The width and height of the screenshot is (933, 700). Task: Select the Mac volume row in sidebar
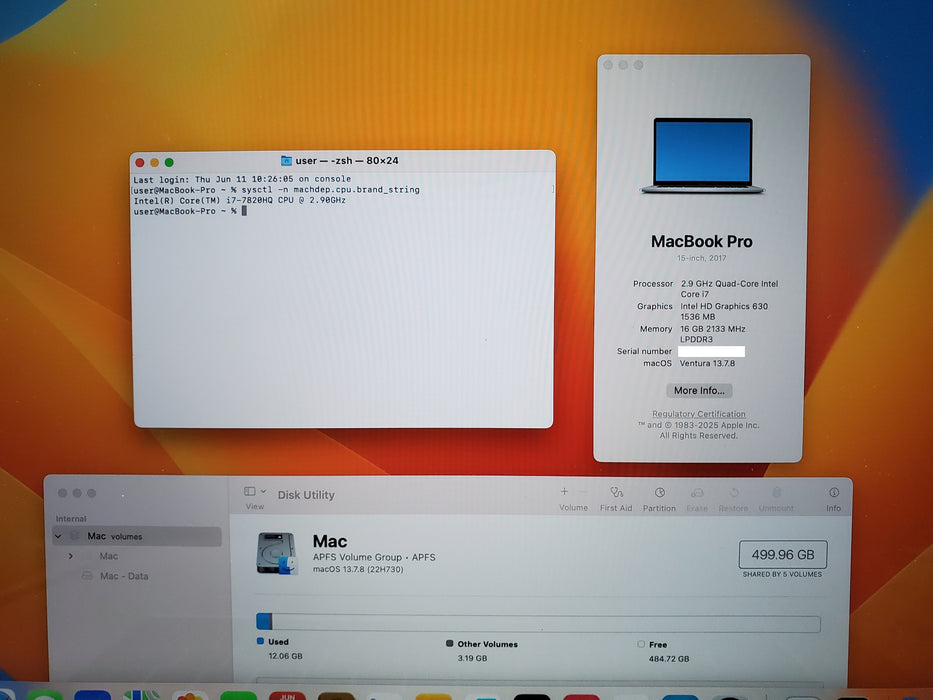click(137, 556)
